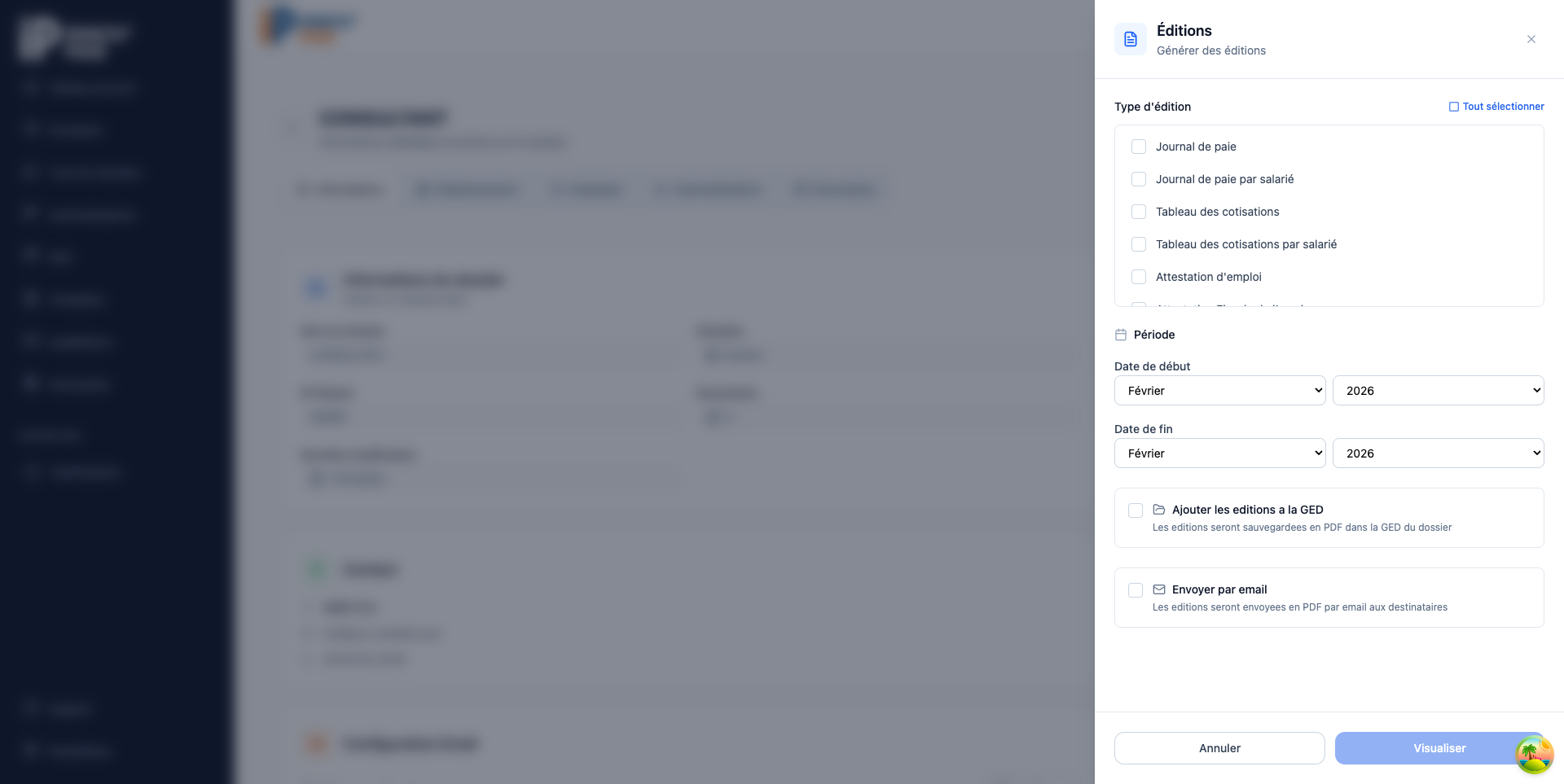Click the Tout sélectionner checkbox icon
The image size is (1564, 784).
tap(1454, 107)
